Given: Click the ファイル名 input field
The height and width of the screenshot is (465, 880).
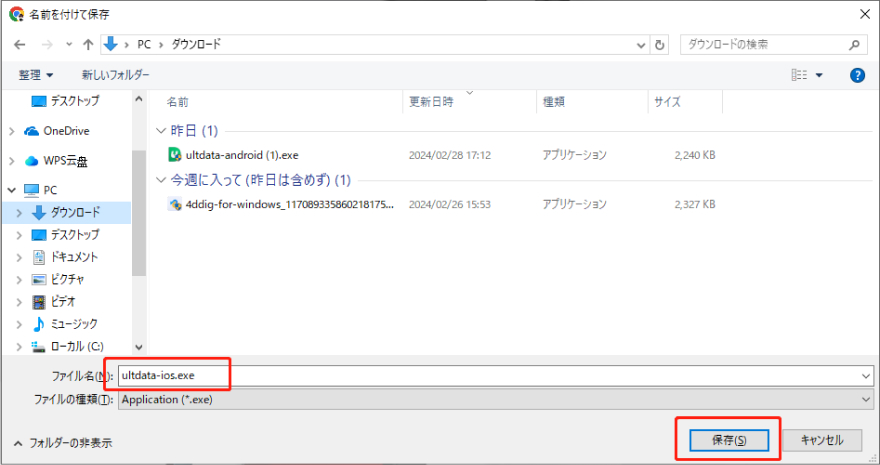Looking at the screenshot, I should pyautogui.click(x=490, y=375).
